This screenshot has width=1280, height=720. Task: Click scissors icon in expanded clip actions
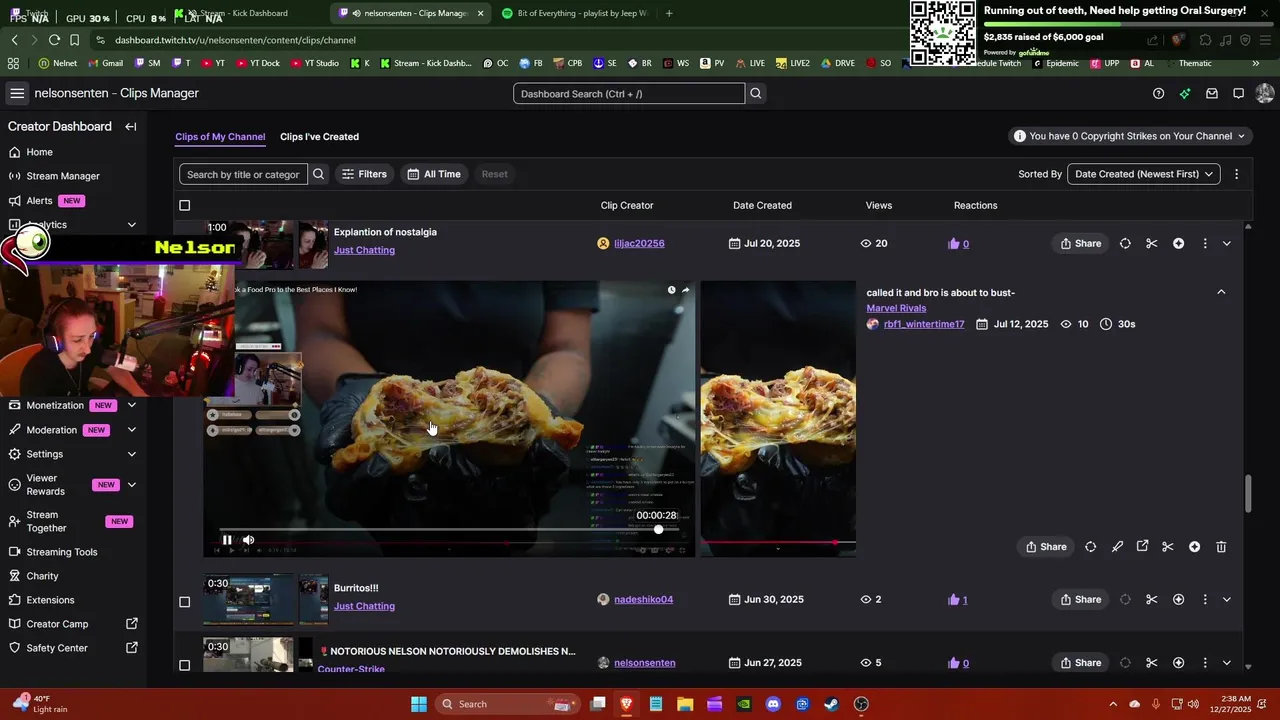[1168, 547]
